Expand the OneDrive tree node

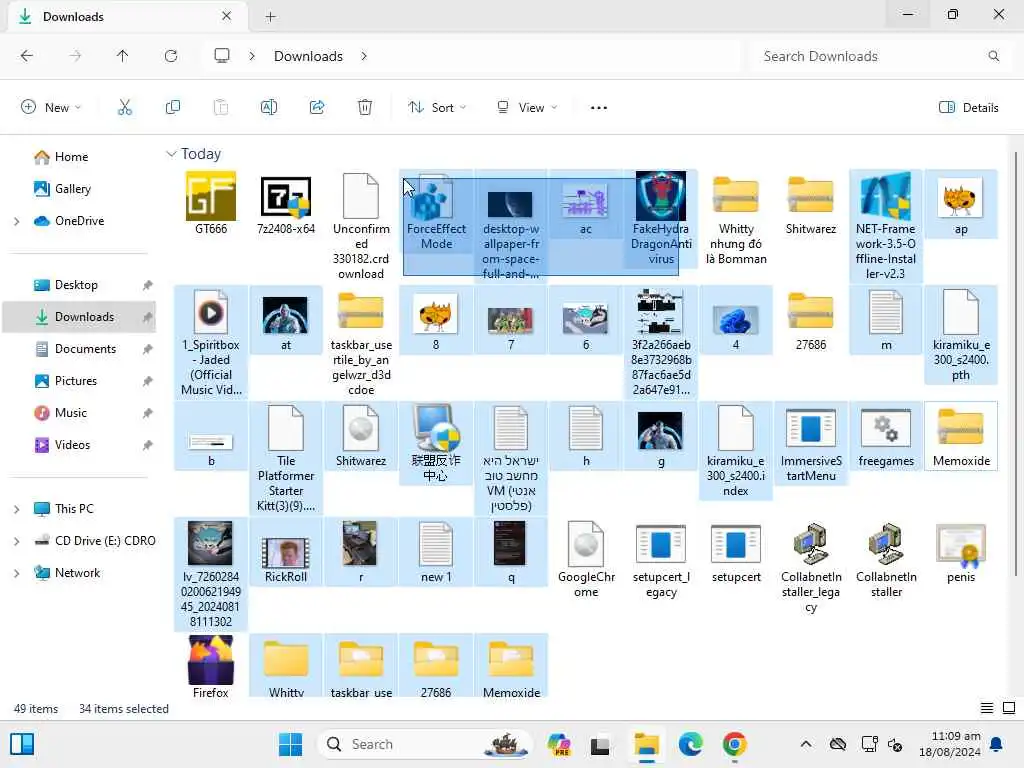tap(16, 221)
